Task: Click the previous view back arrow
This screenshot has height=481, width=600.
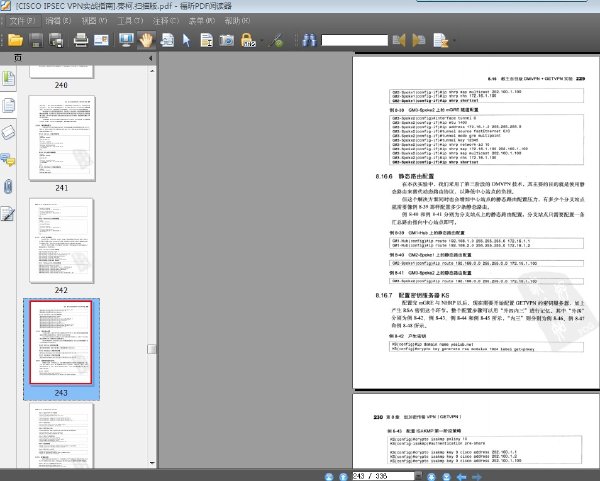Action: pos(461,476)
